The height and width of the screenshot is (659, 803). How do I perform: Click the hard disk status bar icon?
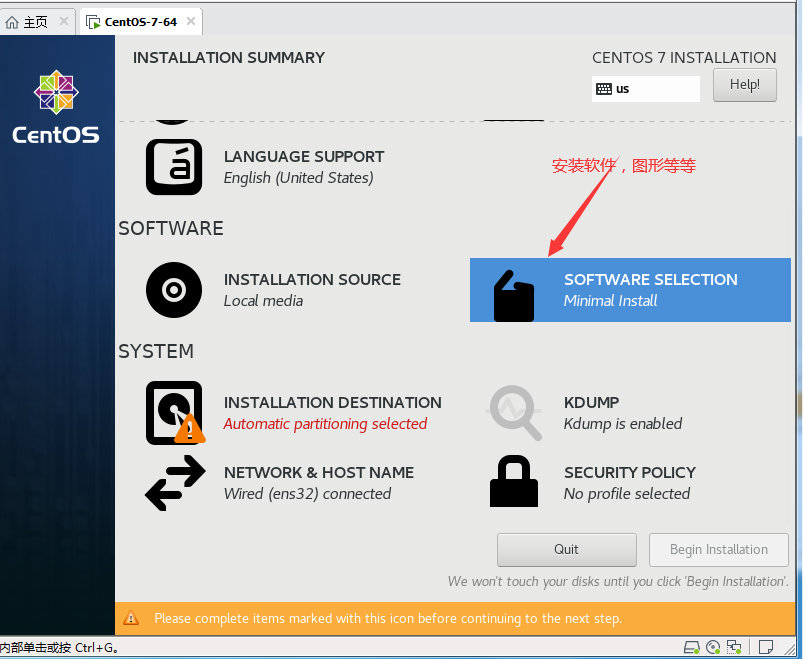(x=691, y=647)
